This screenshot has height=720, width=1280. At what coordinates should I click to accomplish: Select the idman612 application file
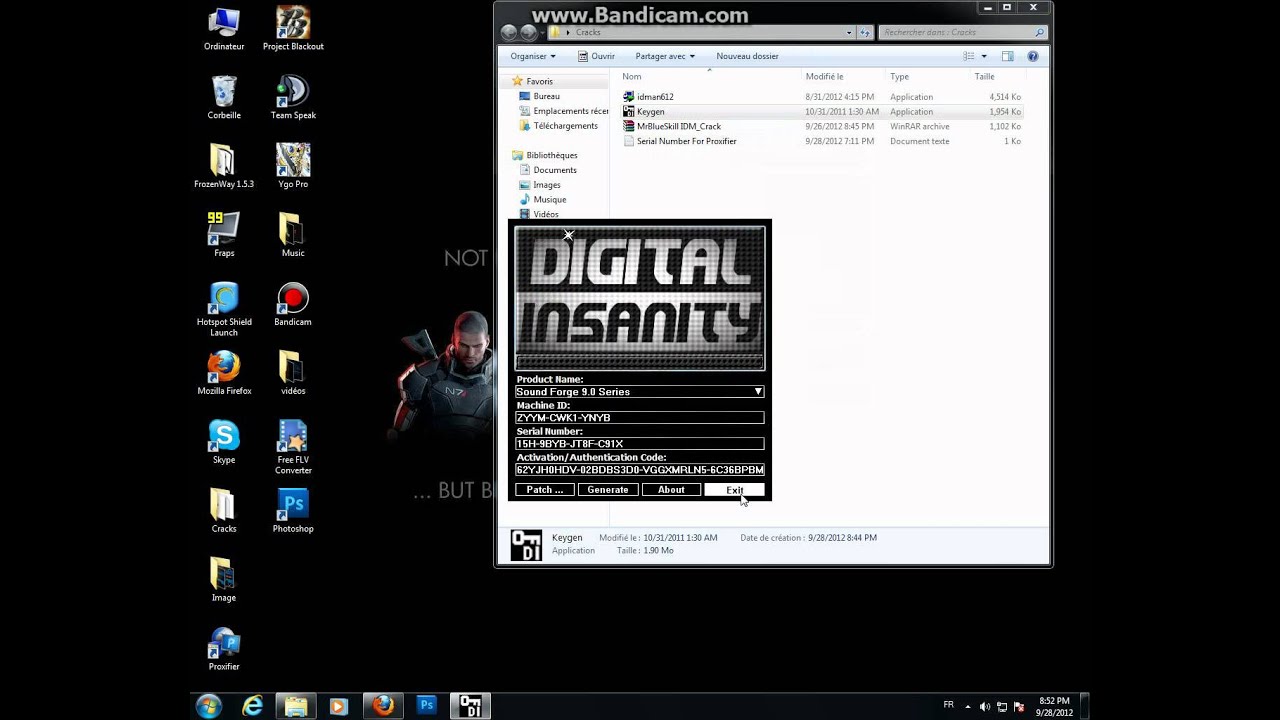[655, 97]
